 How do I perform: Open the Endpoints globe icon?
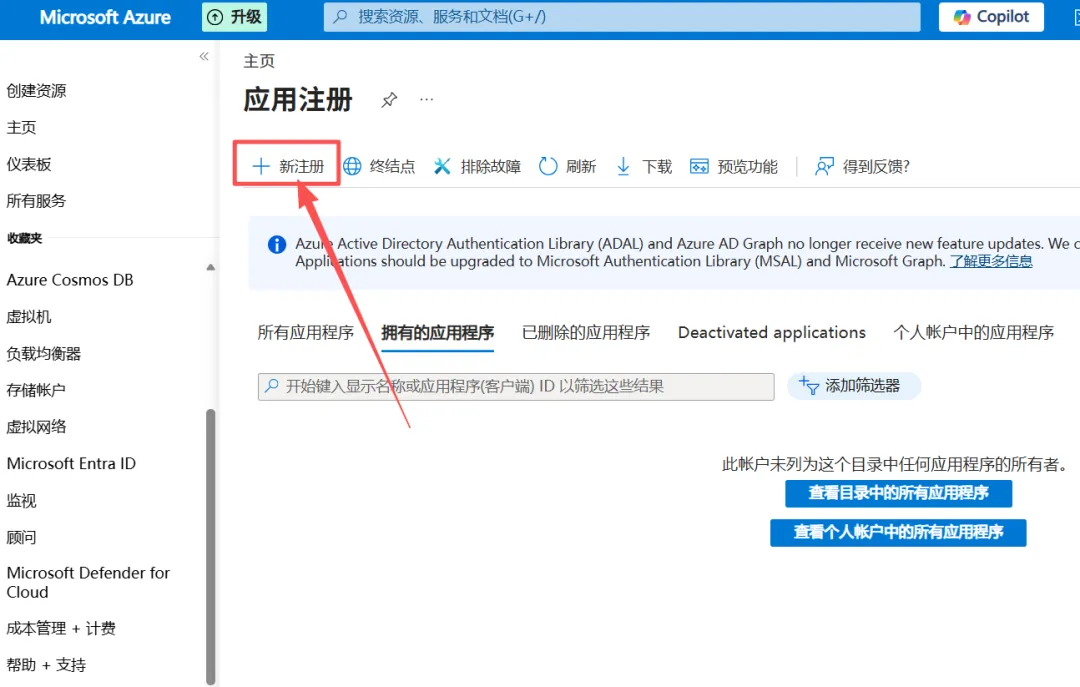(352, 166)
